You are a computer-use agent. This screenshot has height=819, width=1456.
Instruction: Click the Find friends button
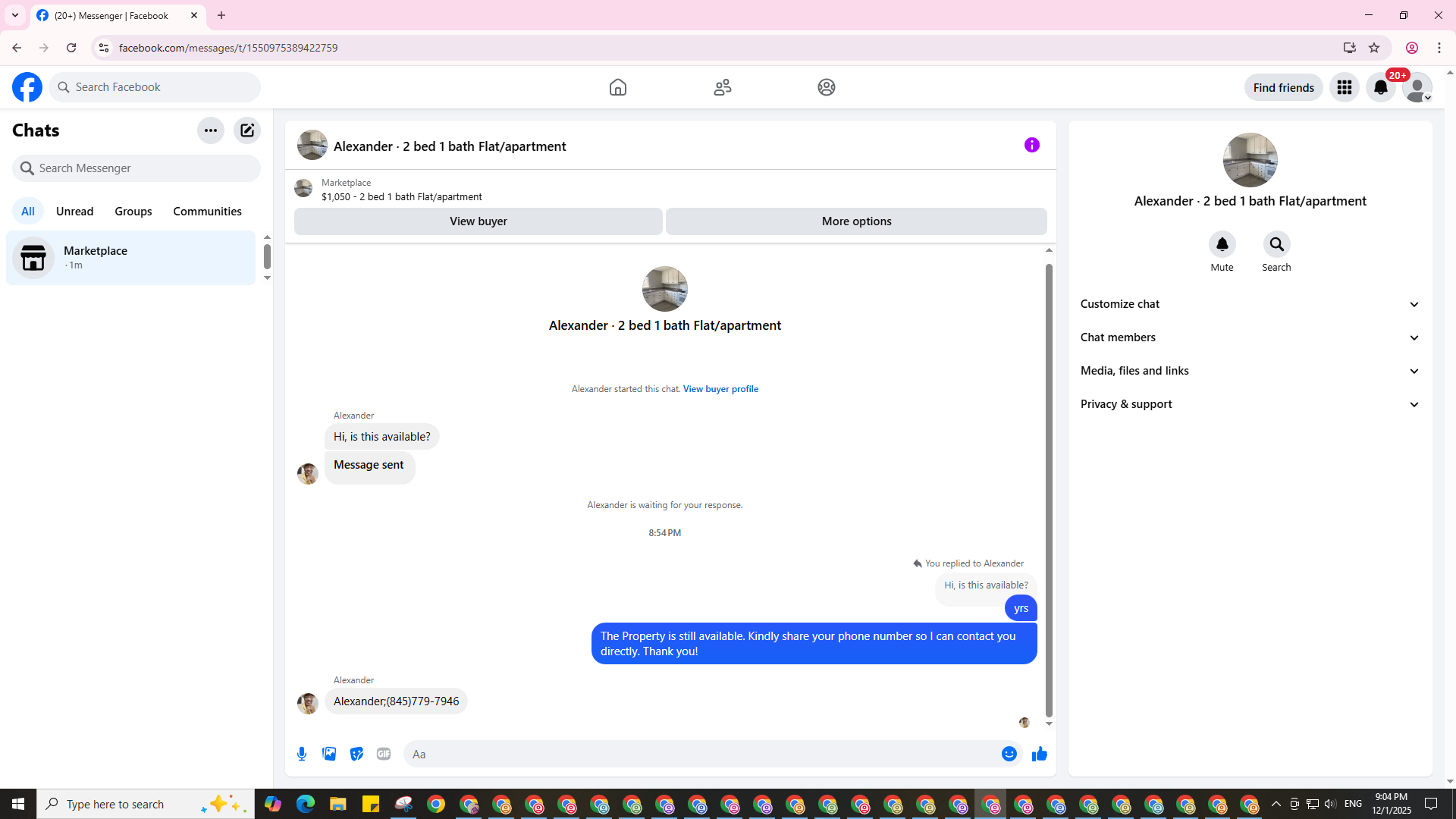point(1284,87)
